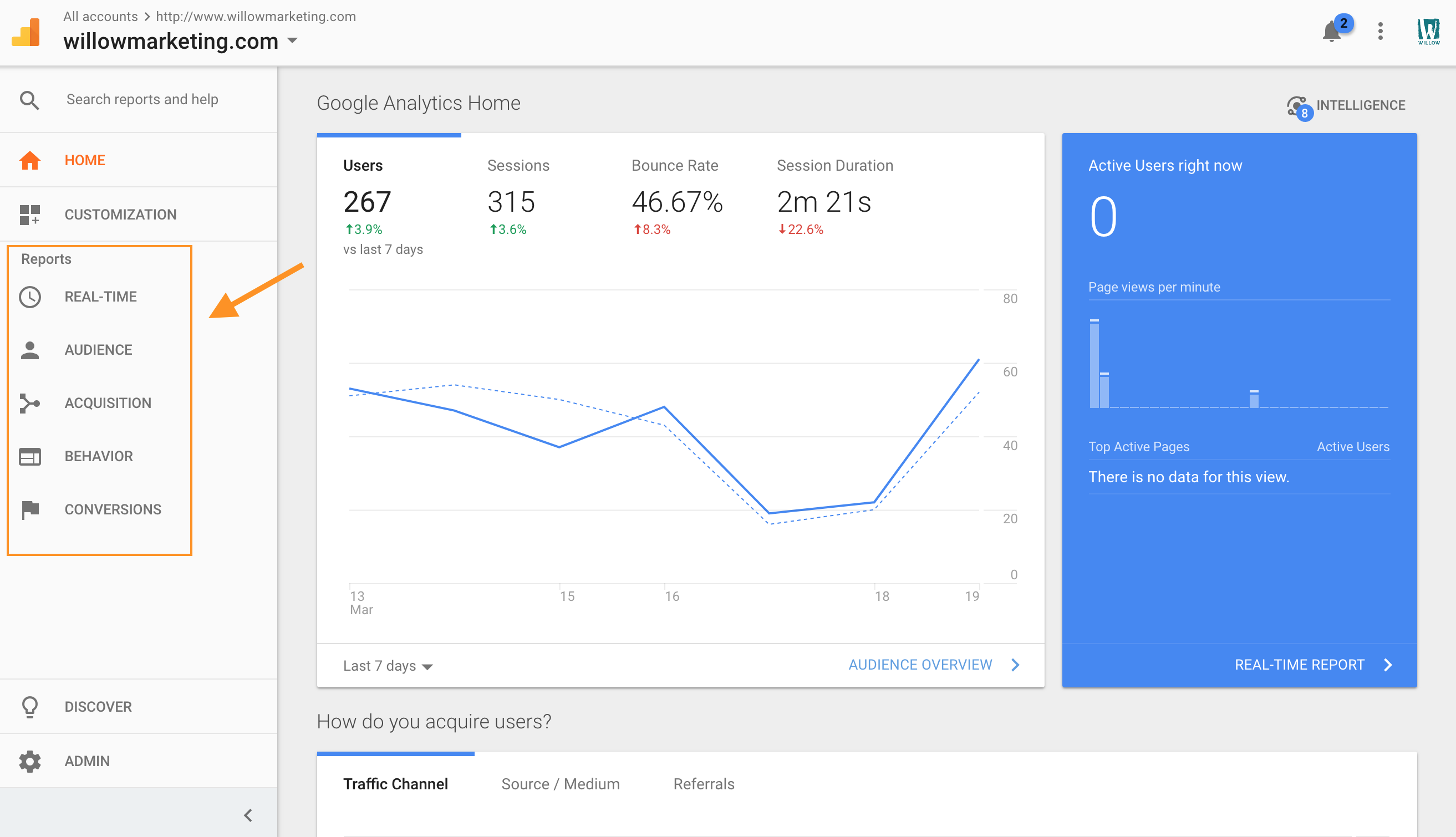Click the Discover lightbulb icon
Image resolution: width=1456 pixels, height=837 pixels.
tap(30, 707)
